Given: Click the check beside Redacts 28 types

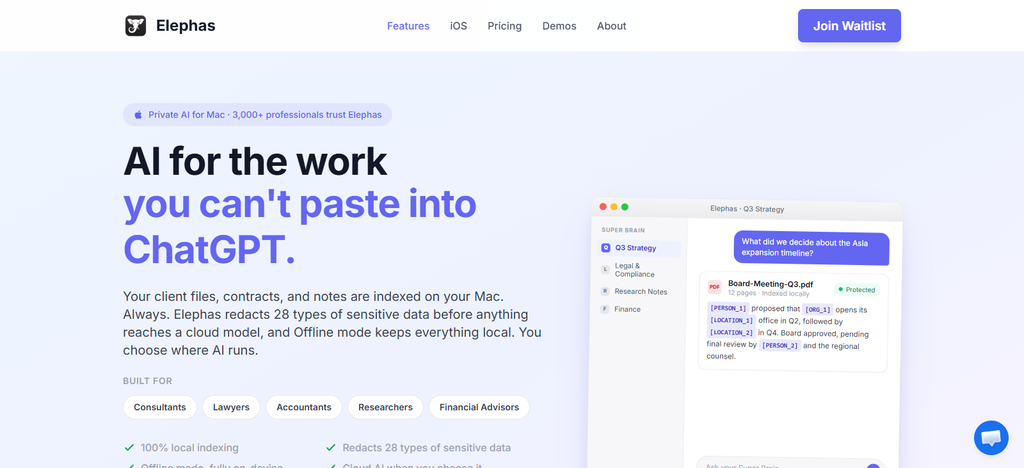Looking at the screenshot, I should coord(331,448).
